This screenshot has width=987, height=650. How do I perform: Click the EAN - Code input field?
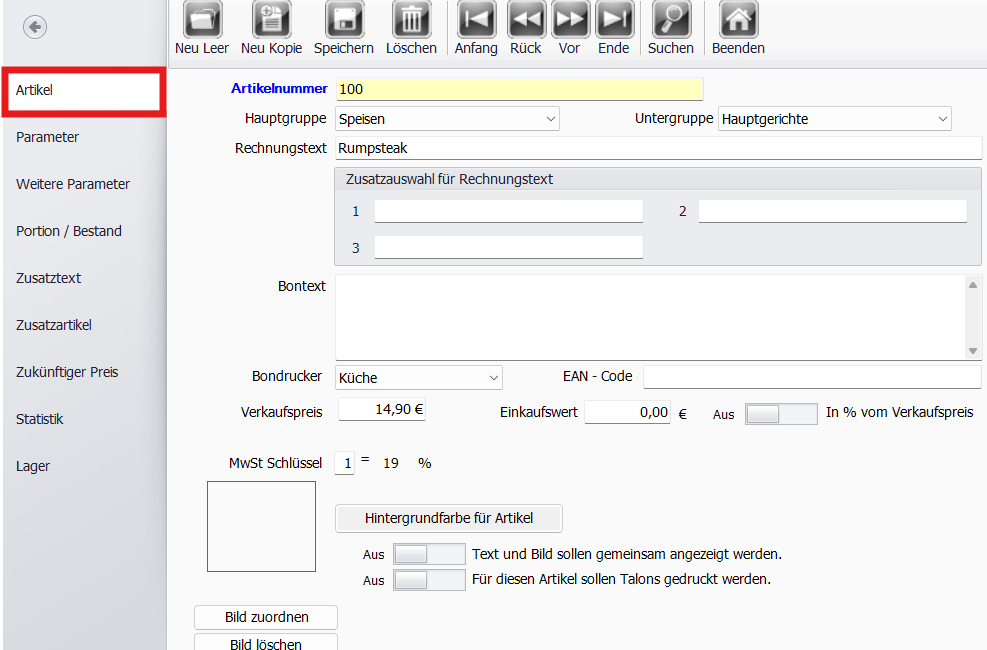coord(812,377)
